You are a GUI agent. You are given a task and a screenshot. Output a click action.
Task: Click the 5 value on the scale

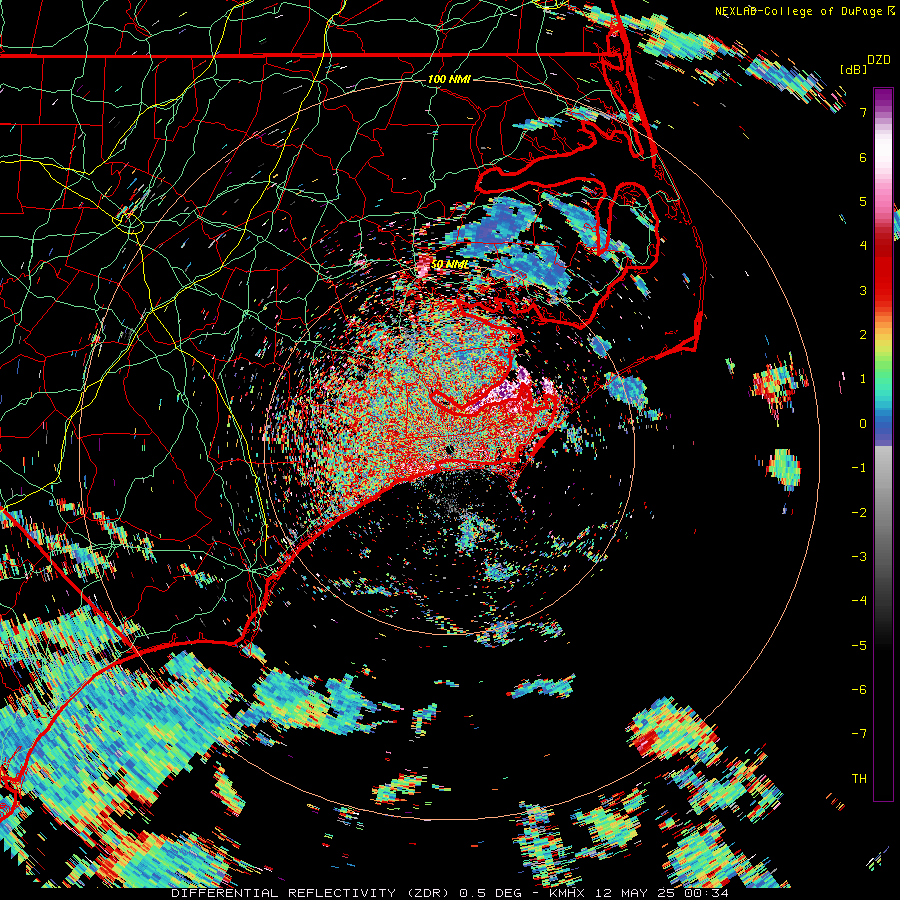[x=863, y=201]
